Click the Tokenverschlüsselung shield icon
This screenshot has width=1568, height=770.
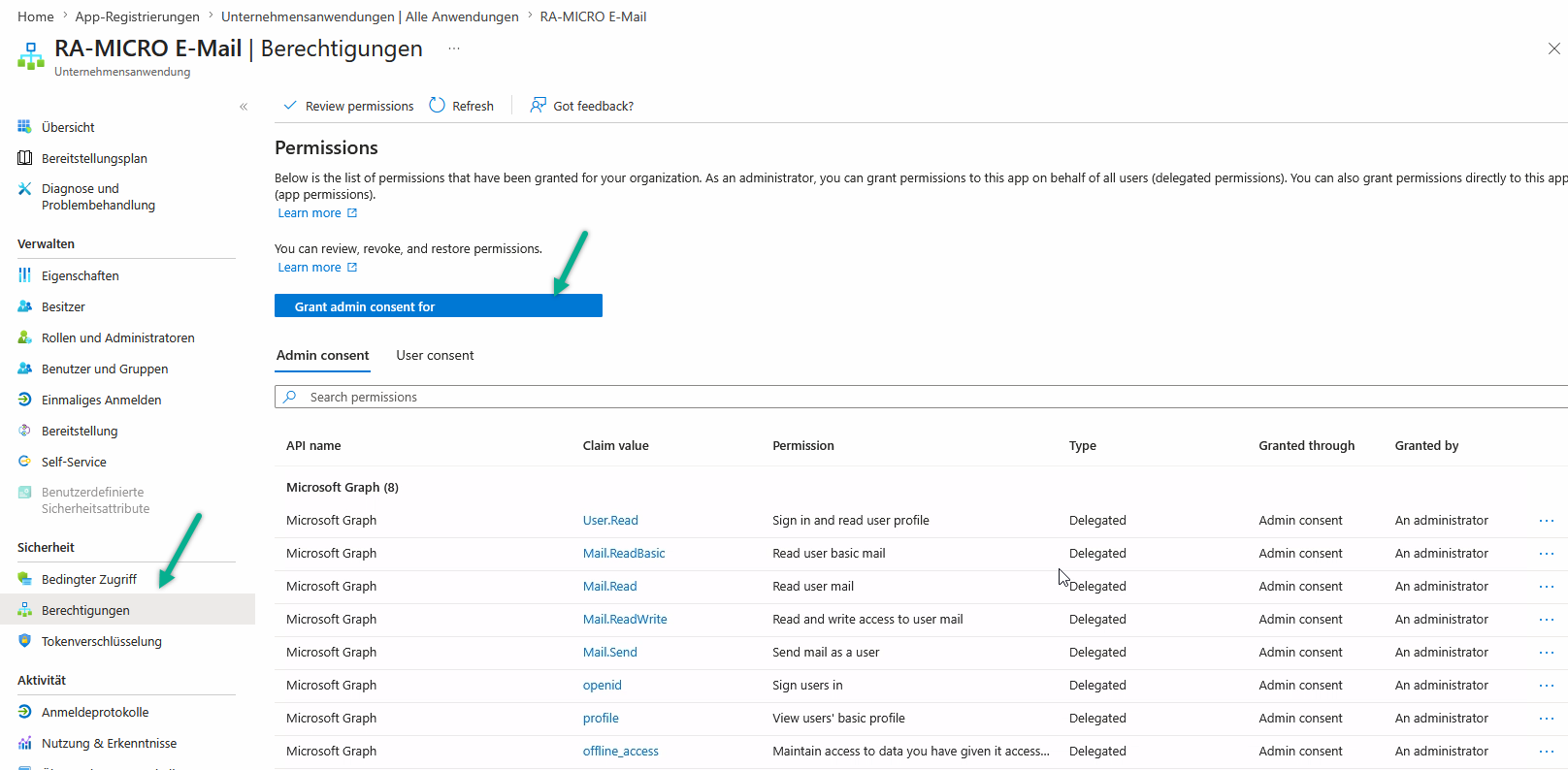(x=24, y=641)
